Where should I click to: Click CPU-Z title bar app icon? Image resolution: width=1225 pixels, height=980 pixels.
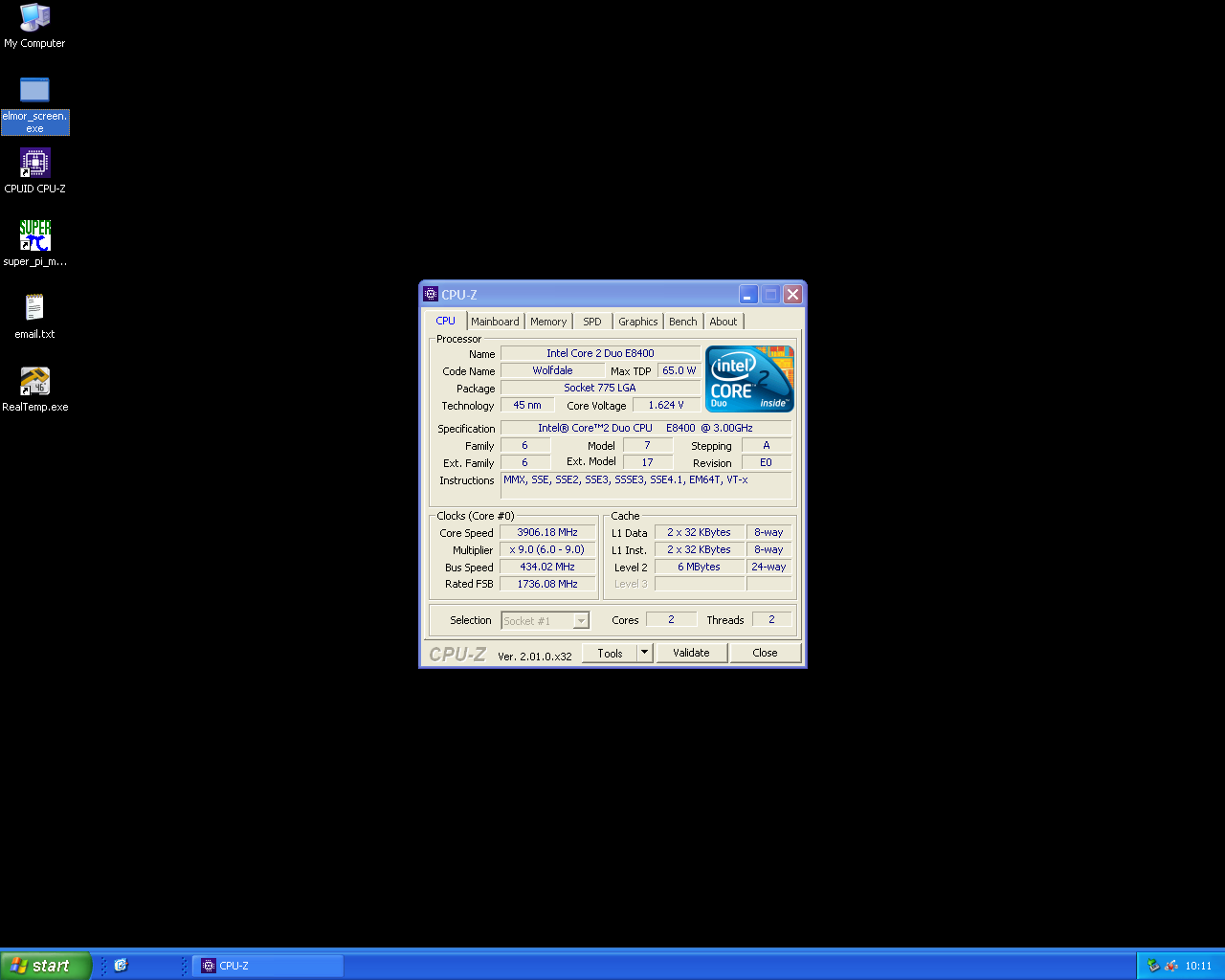tap(431, 295)
